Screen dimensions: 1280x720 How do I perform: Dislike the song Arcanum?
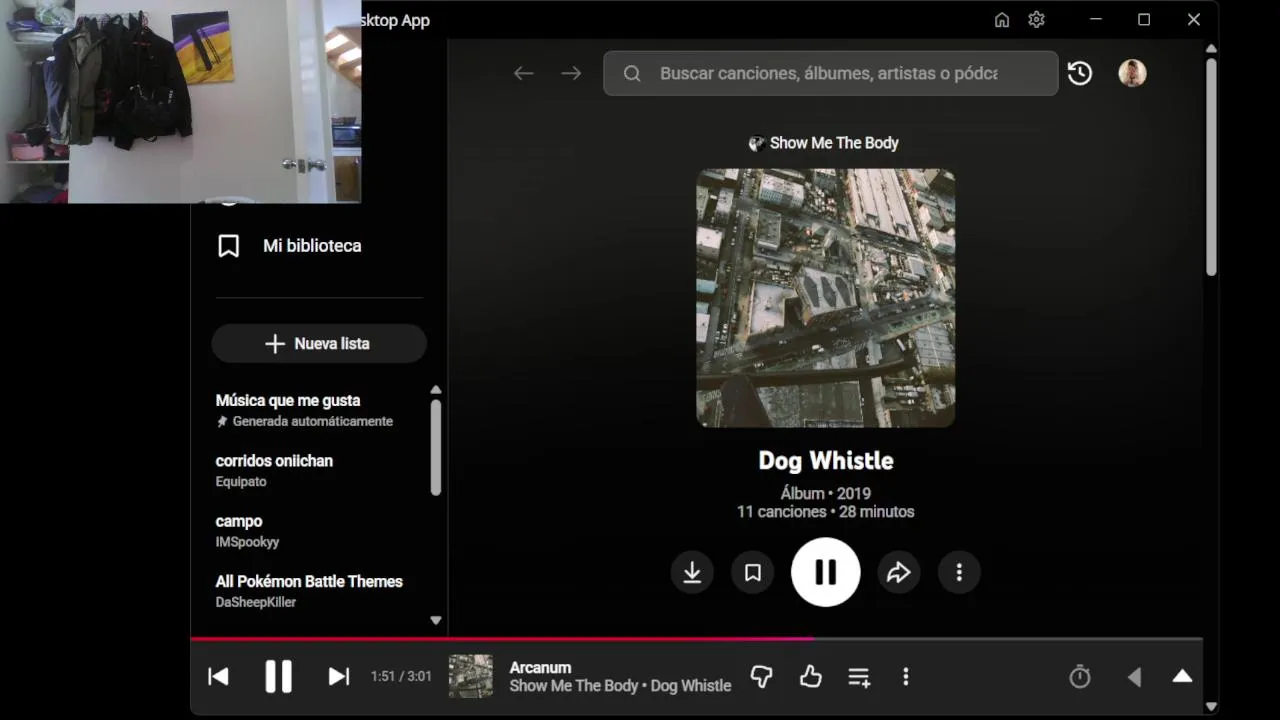[x=762, y=677]
